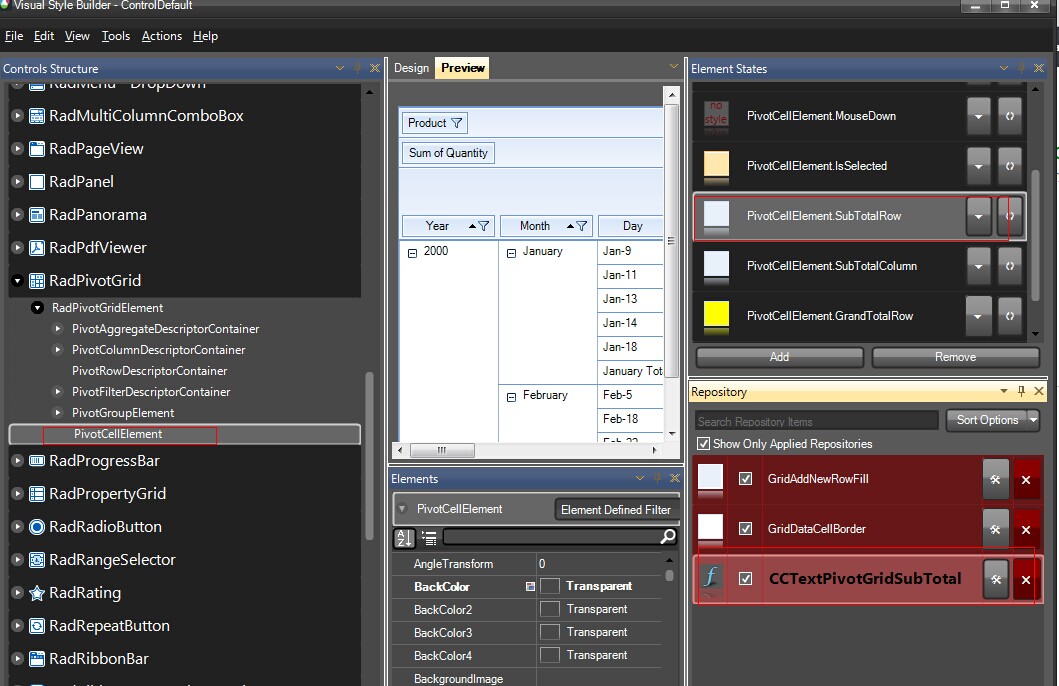This screenshot has width=1059, height=686.
Task: Click the RadPropertyGrid control icon
Action: (x=37, y=494)
